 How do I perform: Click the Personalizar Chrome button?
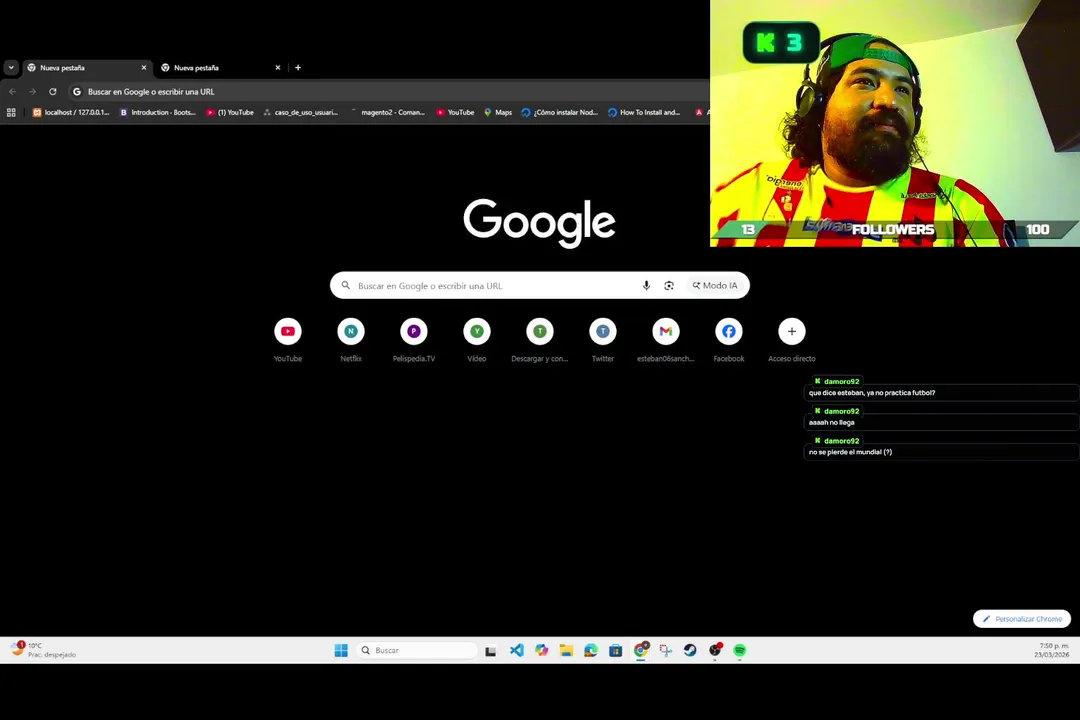(x=1022, y=619)
